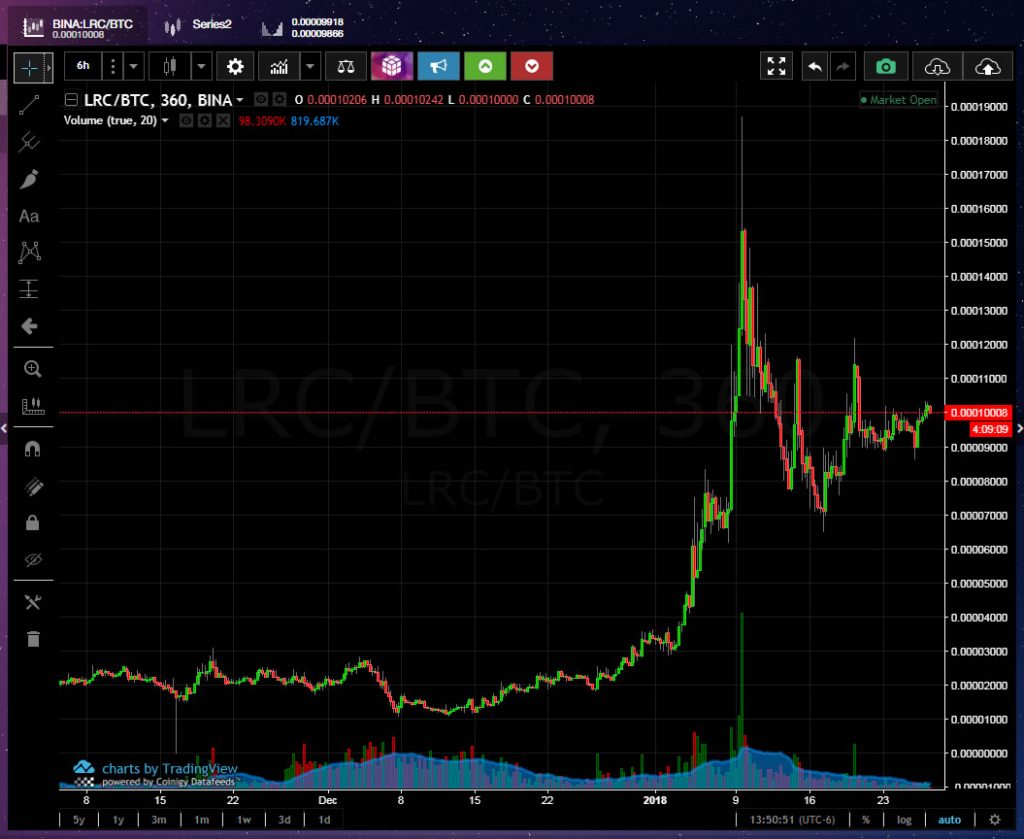
Task: Select the crosshair cursor tool
Action: pos(30,67)
